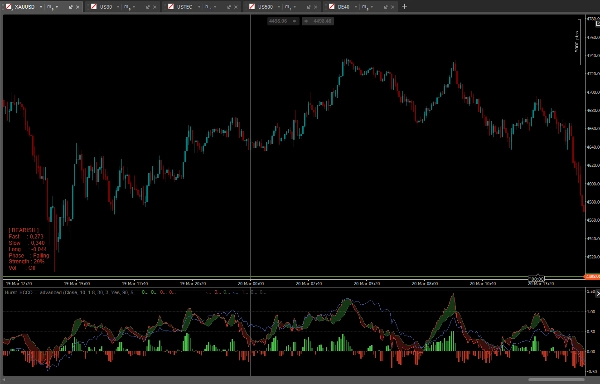Open timeframe selector on XAUUSD tab
Viewport: 600px width, 384px height.
[x=52, y=7]
